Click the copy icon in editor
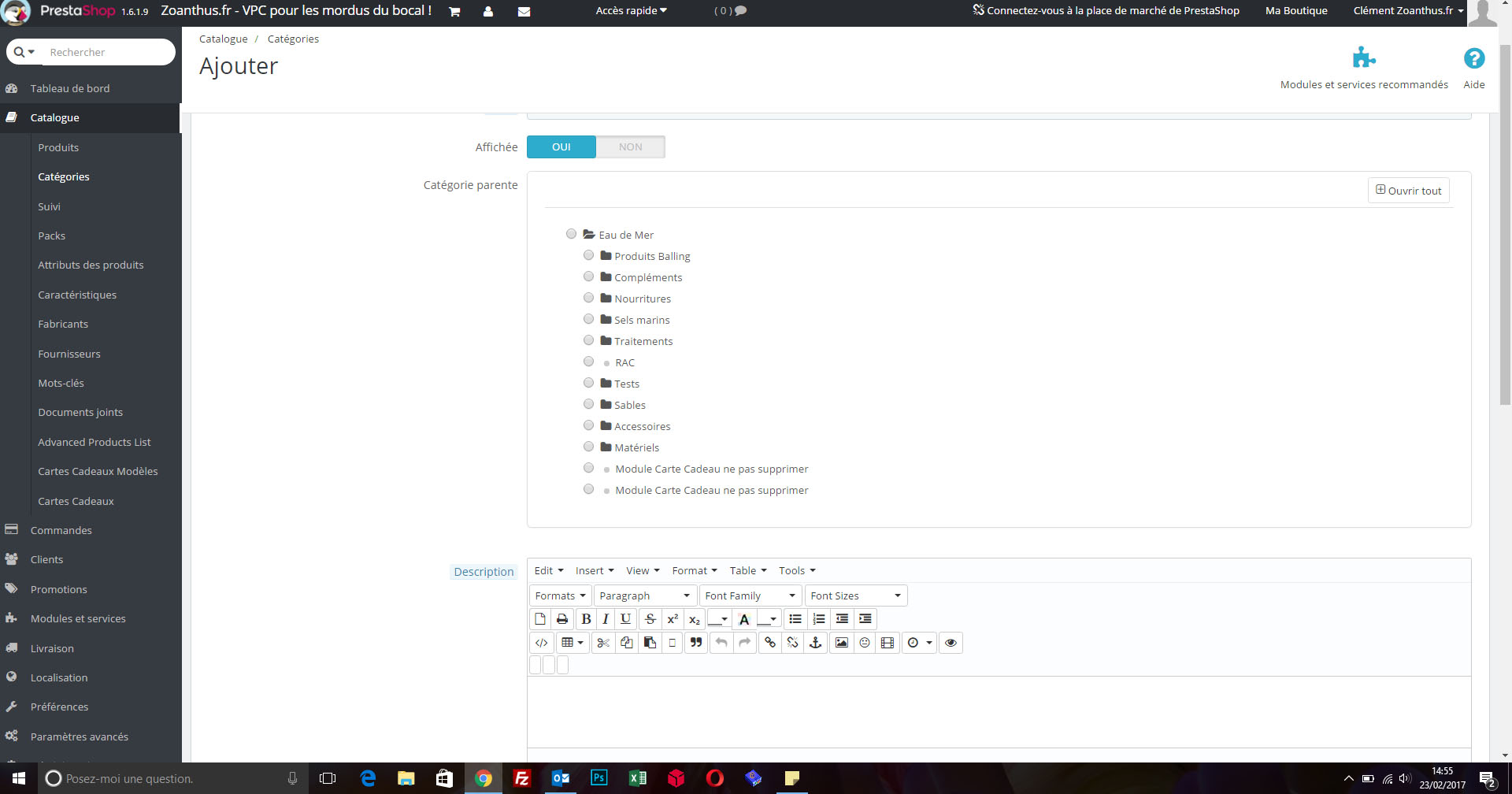Viewport: 1512px width, 794px height. (x=626, y=643)
